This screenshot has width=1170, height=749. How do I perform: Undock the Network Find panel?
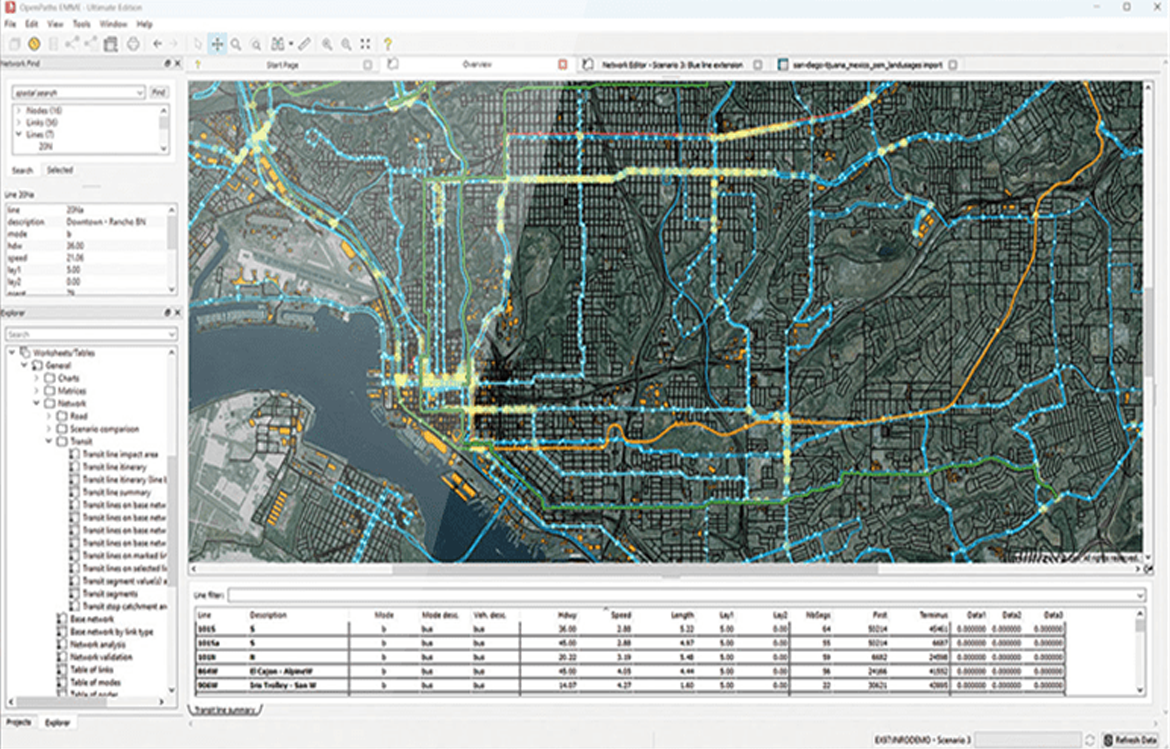pyautogui.click(x=167, y=63)
